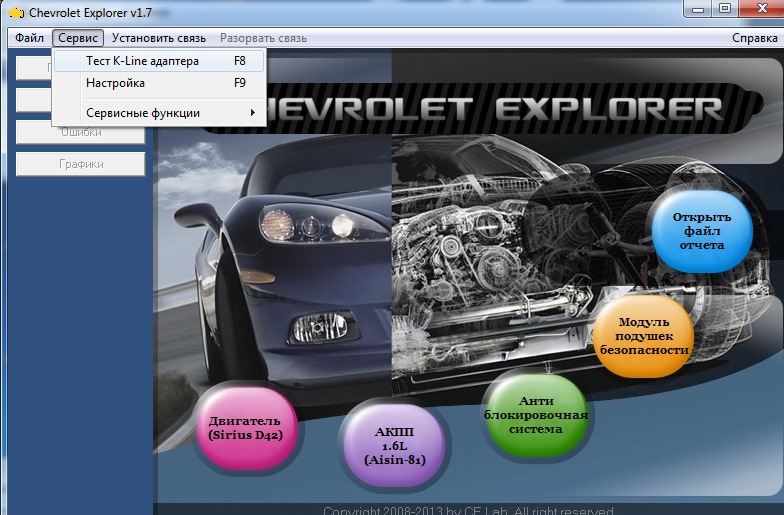This screenshot has height=515, width=784.
Task: Click the pink Двигатель (Sirius D42) button
Action: coord(246,428)
